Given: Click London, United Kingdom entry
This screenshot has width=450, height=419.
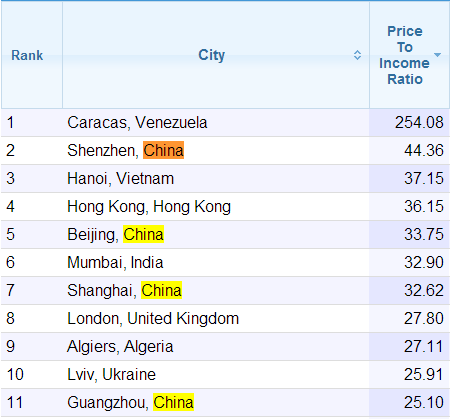Looking at the screenshot, I should pos(153,318).
